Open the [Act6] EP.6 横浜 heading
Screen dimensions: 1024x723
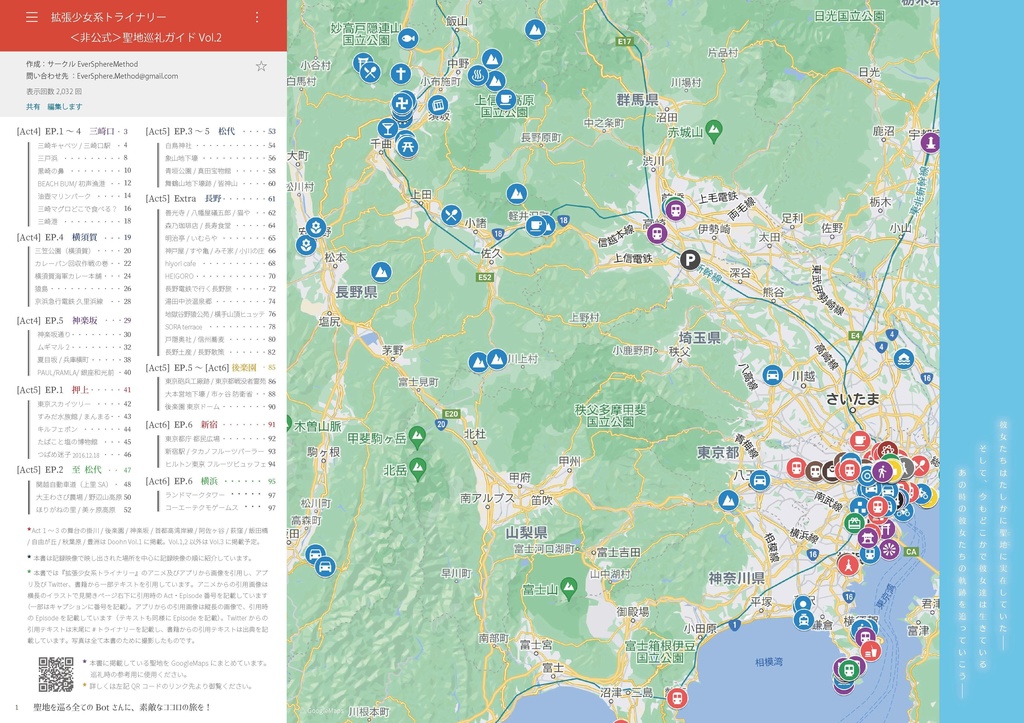(x=210, y=481)
